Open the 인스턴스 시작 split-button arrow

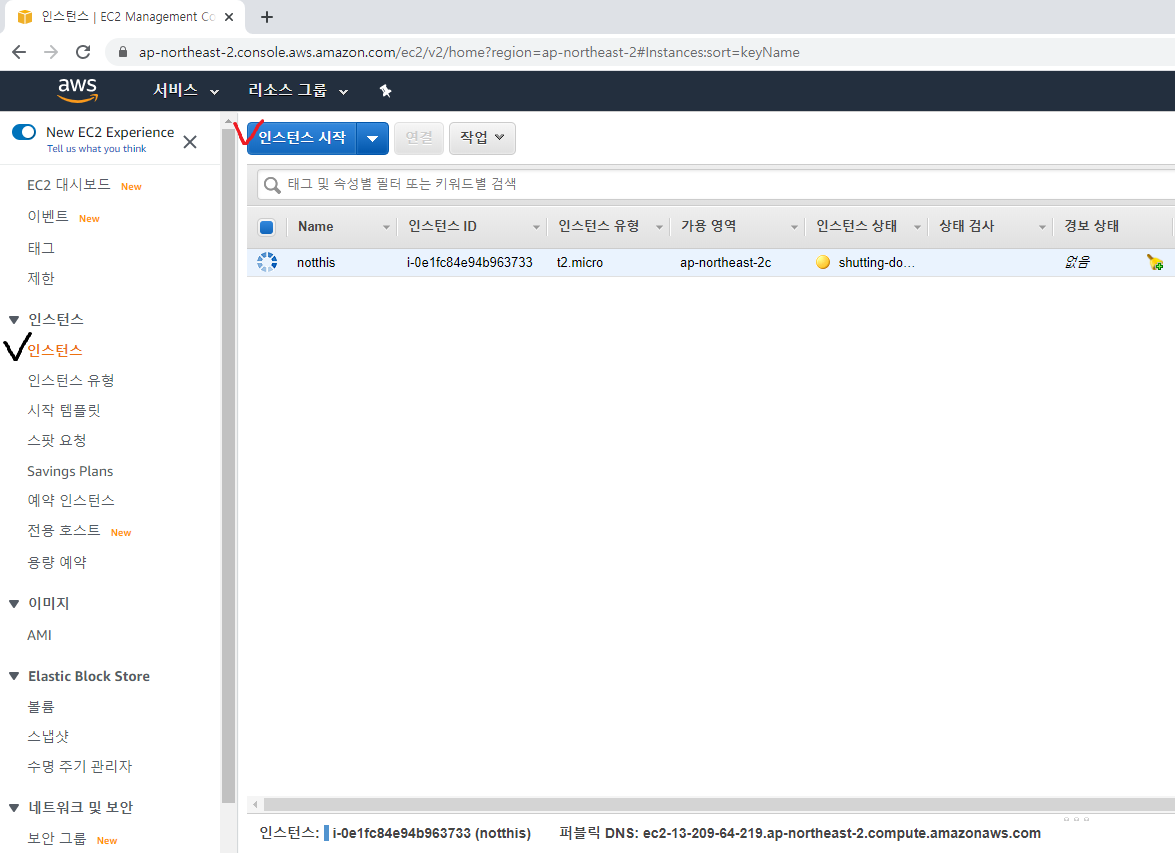[x=372, y=138]
